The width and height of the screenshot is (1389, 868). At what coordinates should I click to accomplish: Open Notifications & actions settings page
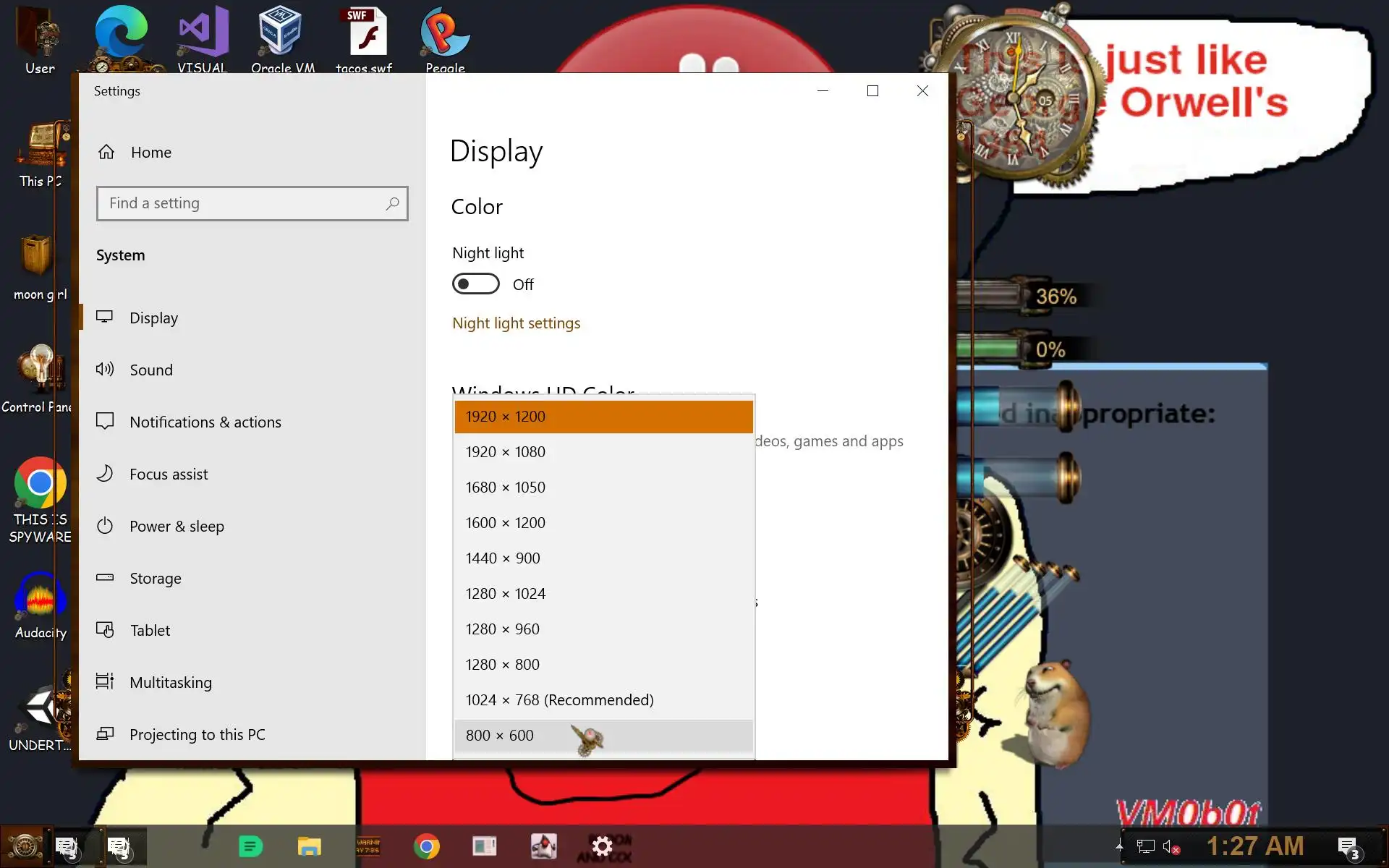(205, 422)
